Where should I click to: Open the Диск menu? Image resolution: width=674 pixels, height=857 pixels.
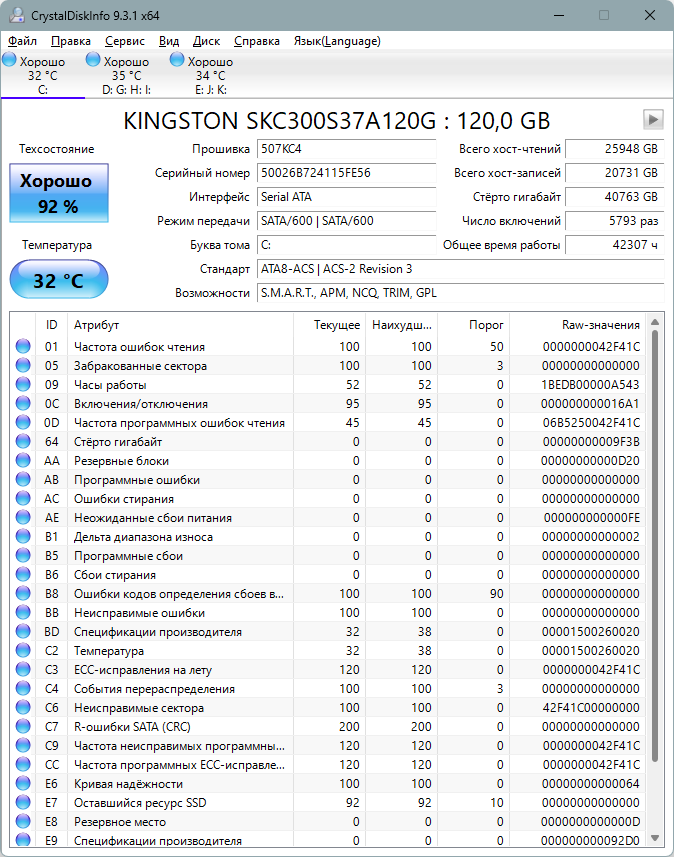point(206,41)
